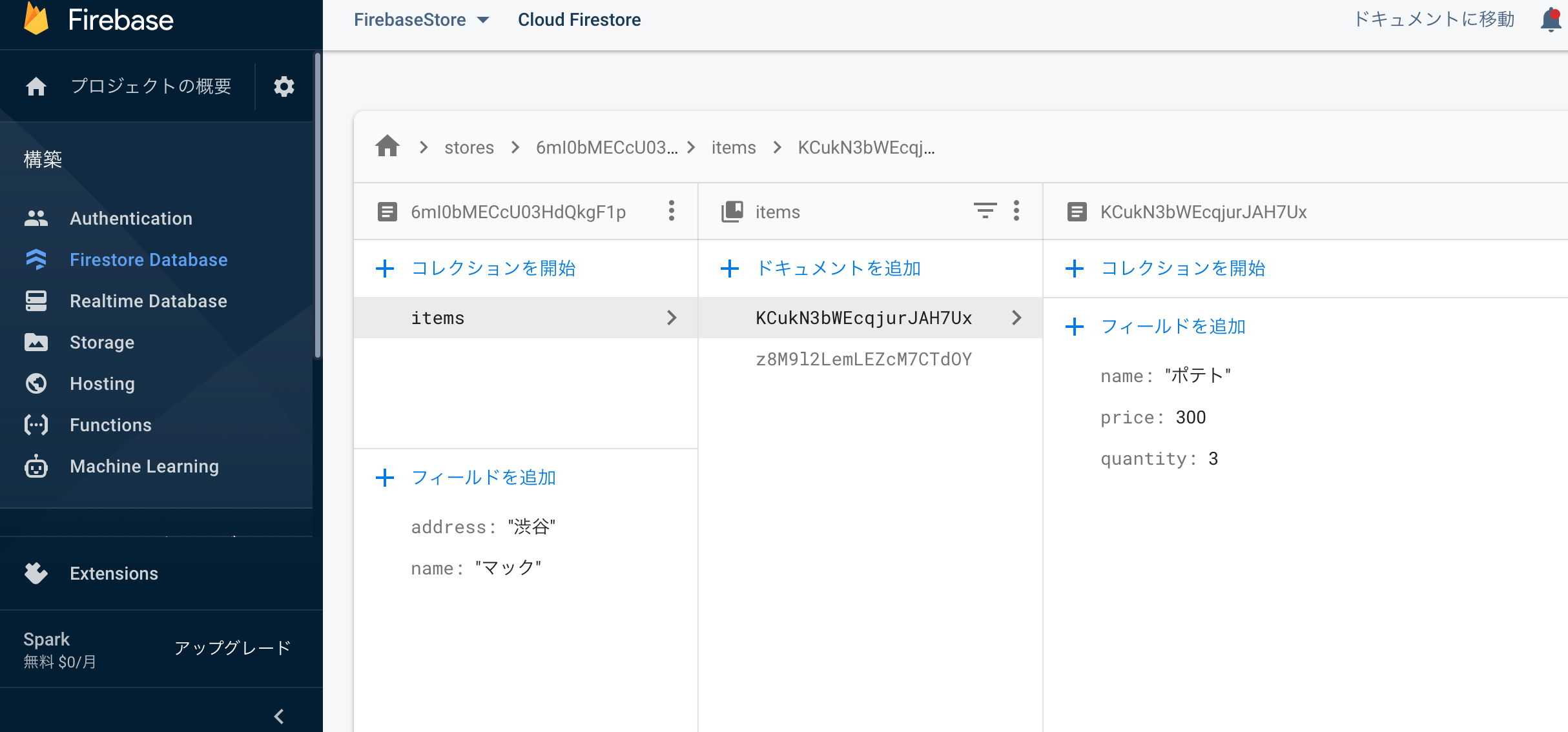Collapse the left sidebar

pos(279,716)
